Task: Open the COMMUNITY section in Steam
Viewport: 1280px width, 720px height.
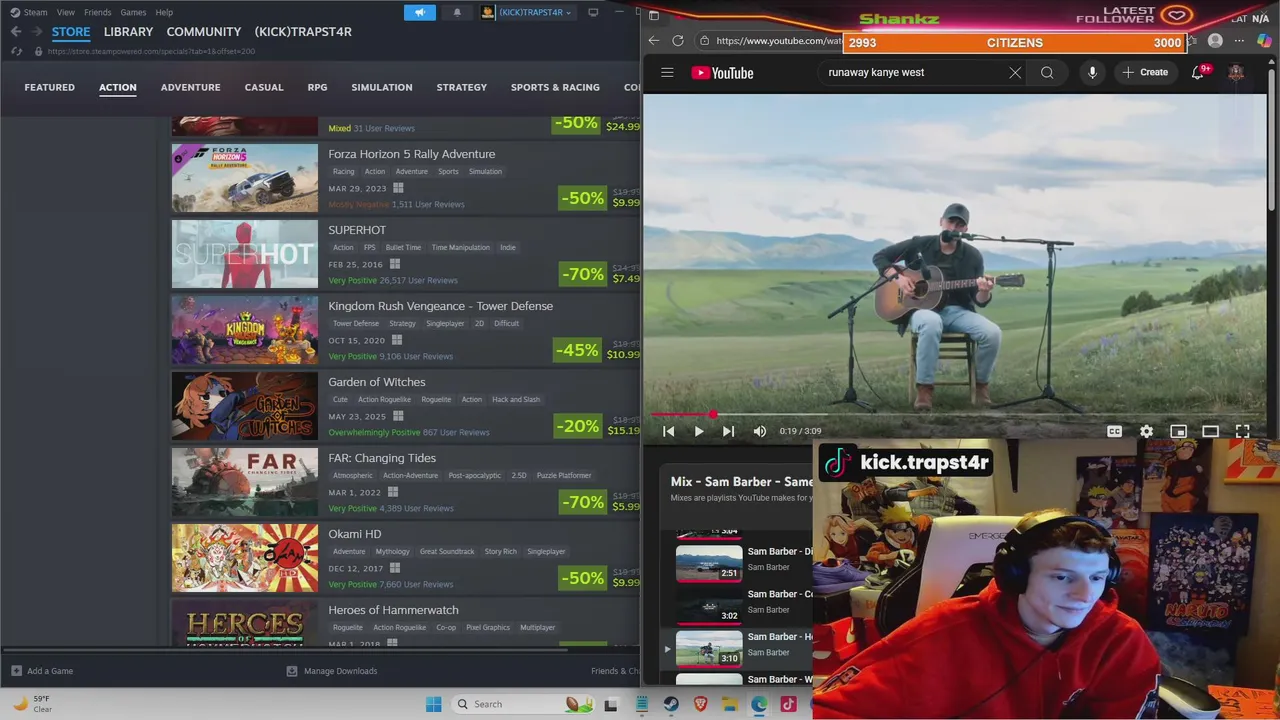Action: click(204, 32)
